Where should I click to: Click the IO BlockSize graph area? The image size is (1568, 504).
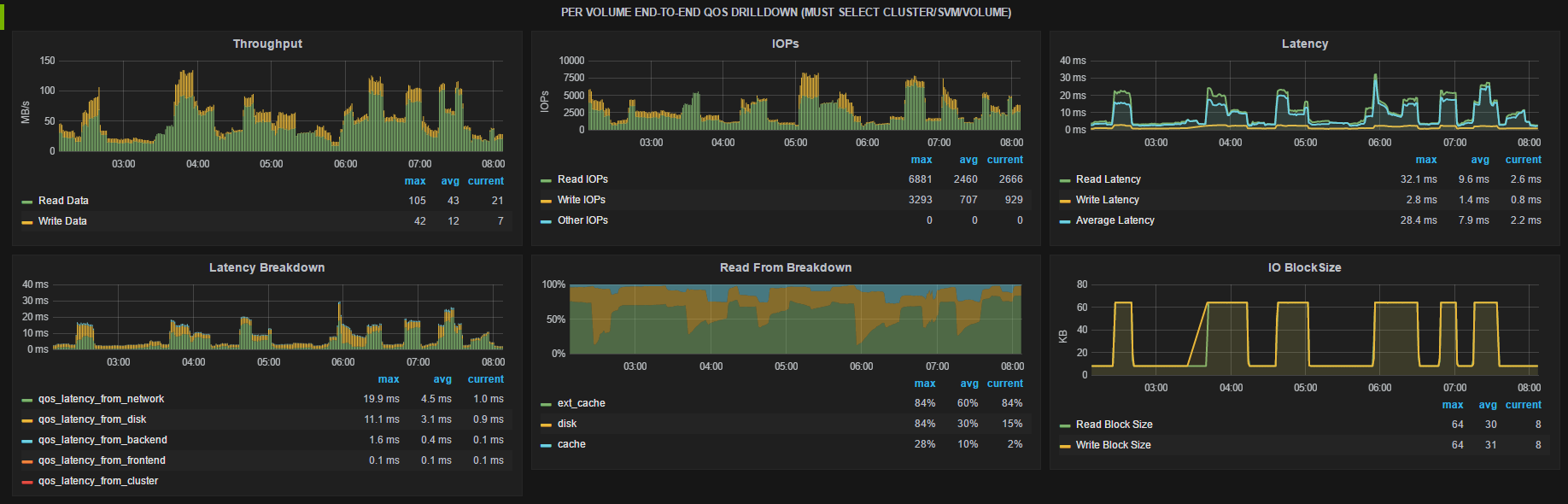[1314, 329]
